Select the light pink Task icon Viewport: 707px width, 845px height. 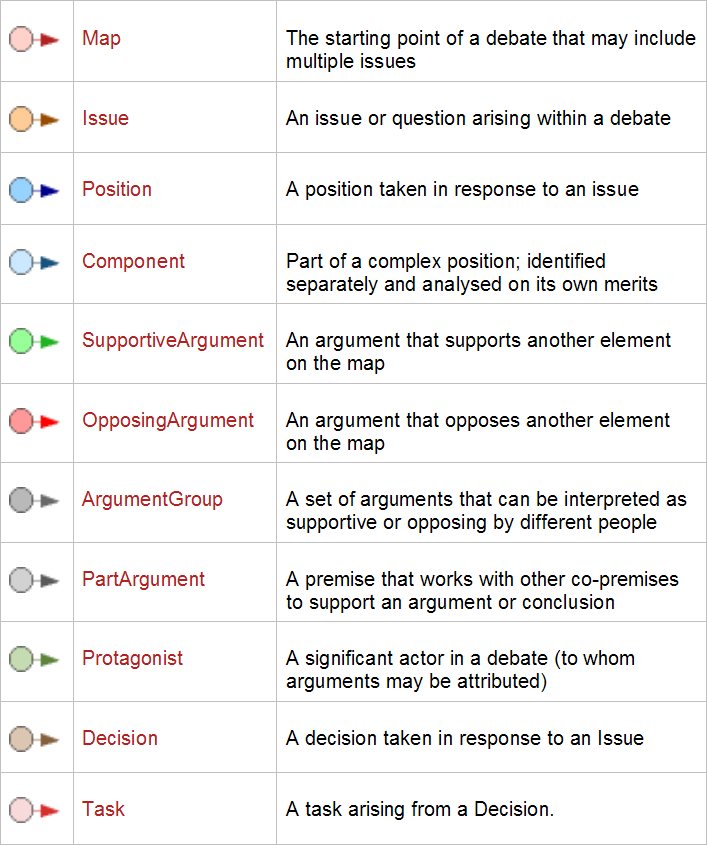coord(34,810)
